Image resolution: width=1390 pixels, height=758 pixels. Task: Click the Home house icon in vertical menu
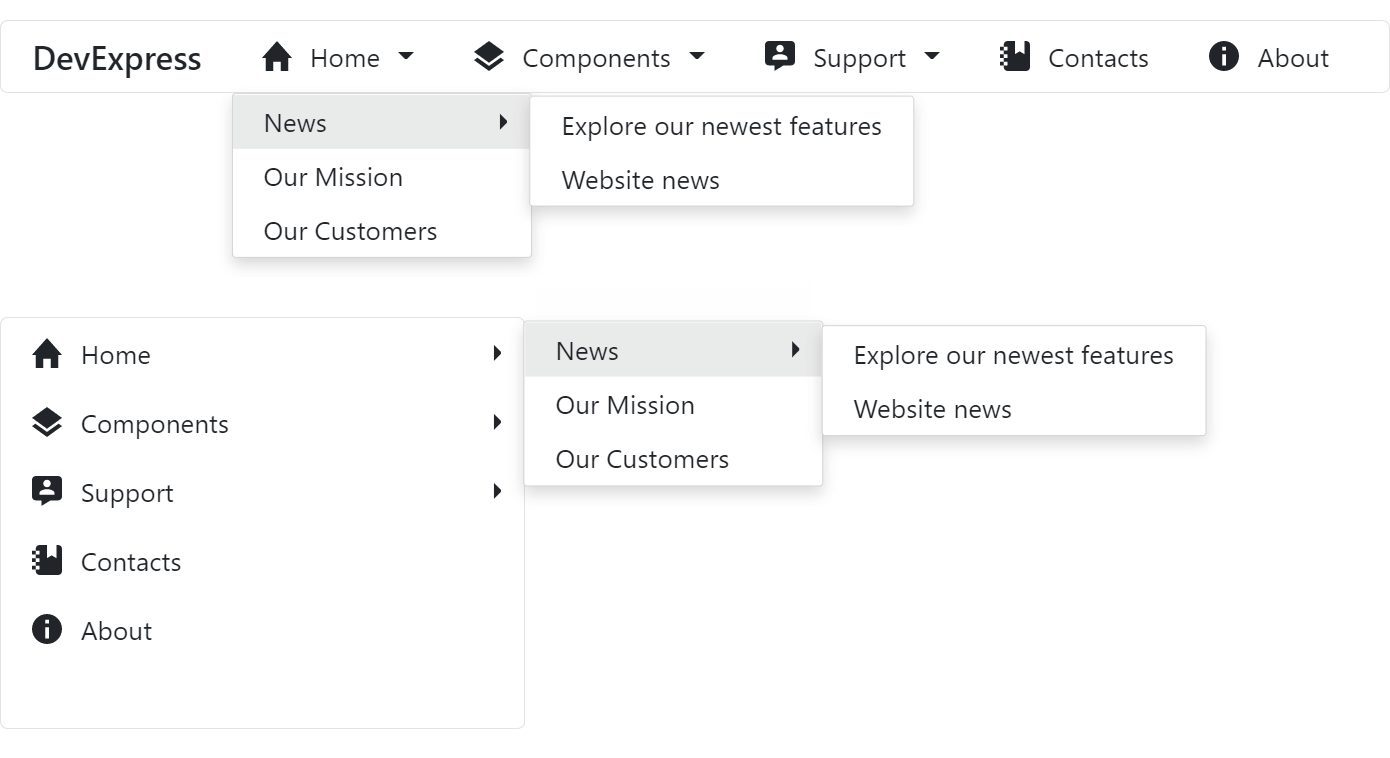tap(47, 354)
